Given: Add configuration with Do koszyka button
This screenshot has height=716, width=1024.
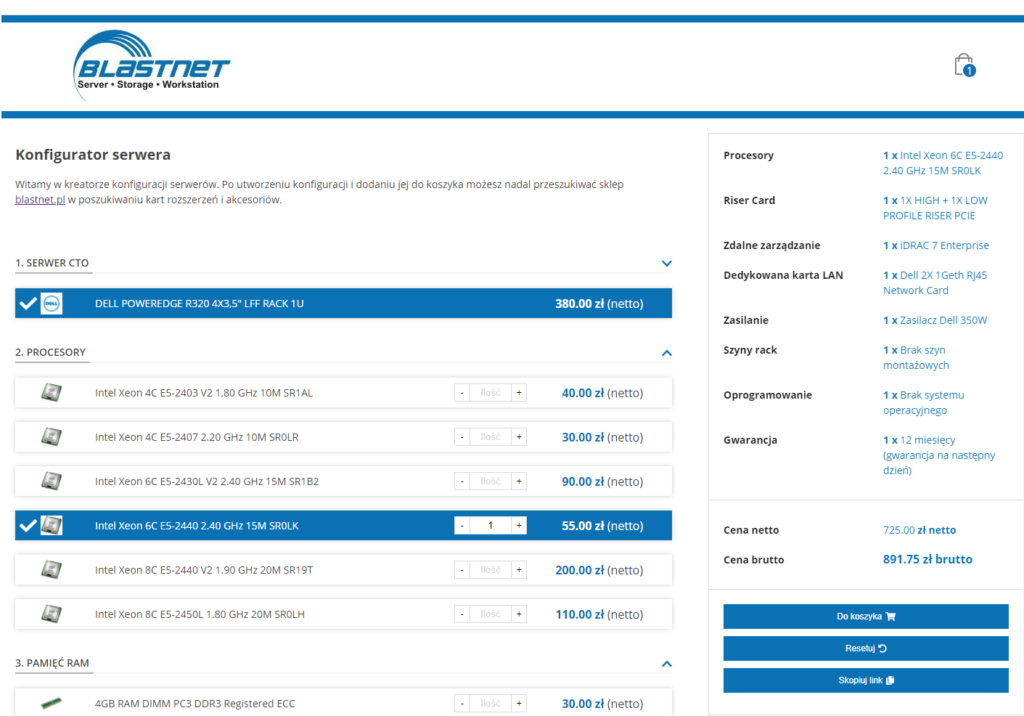Looking at the screenshot, I should click(865, 616).
